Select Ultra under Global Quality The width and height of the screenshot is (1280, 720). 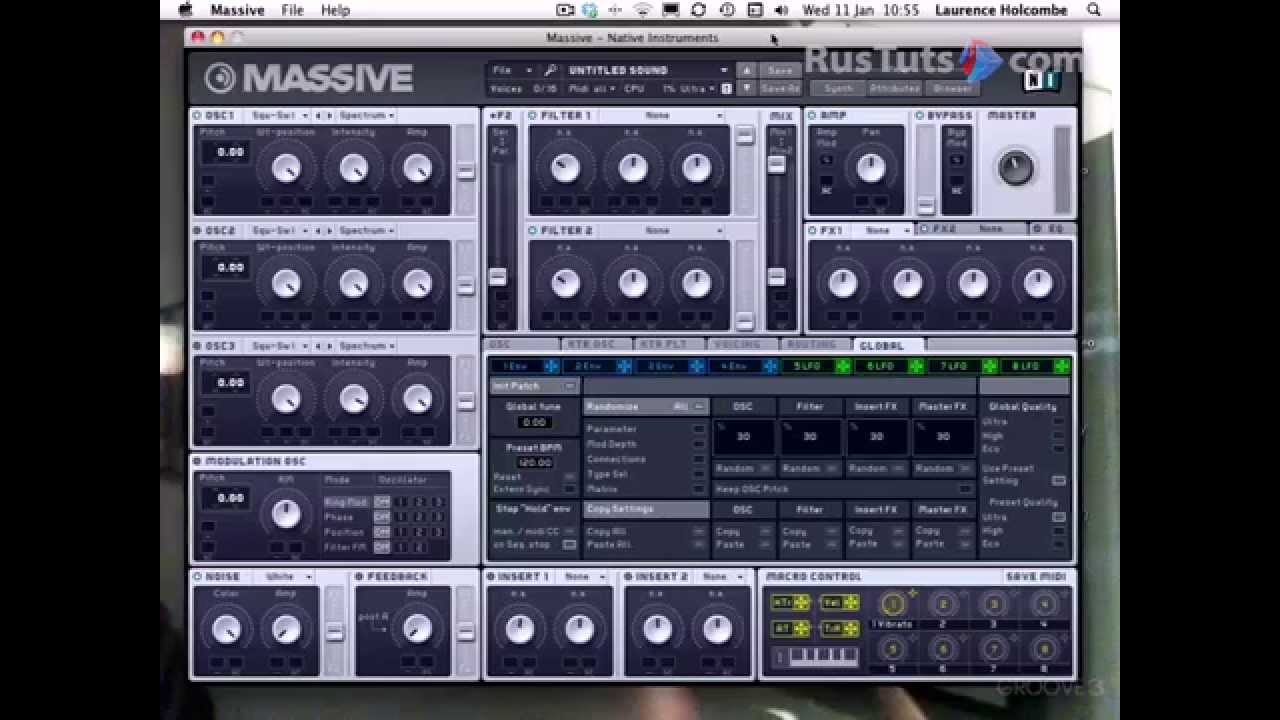[1059, 422]
